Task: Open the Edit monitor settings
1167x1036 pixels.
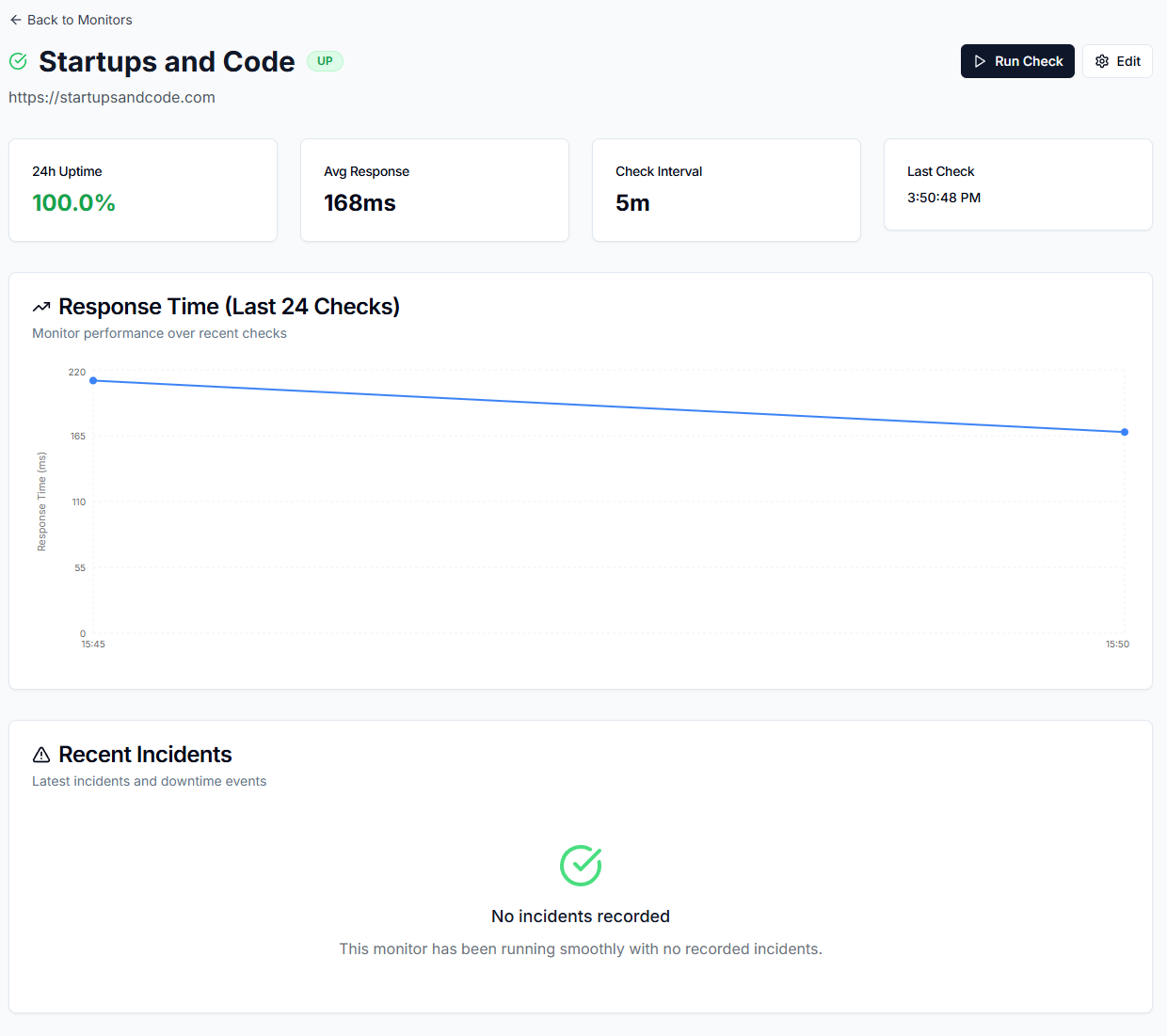Action: point(1117,61)
